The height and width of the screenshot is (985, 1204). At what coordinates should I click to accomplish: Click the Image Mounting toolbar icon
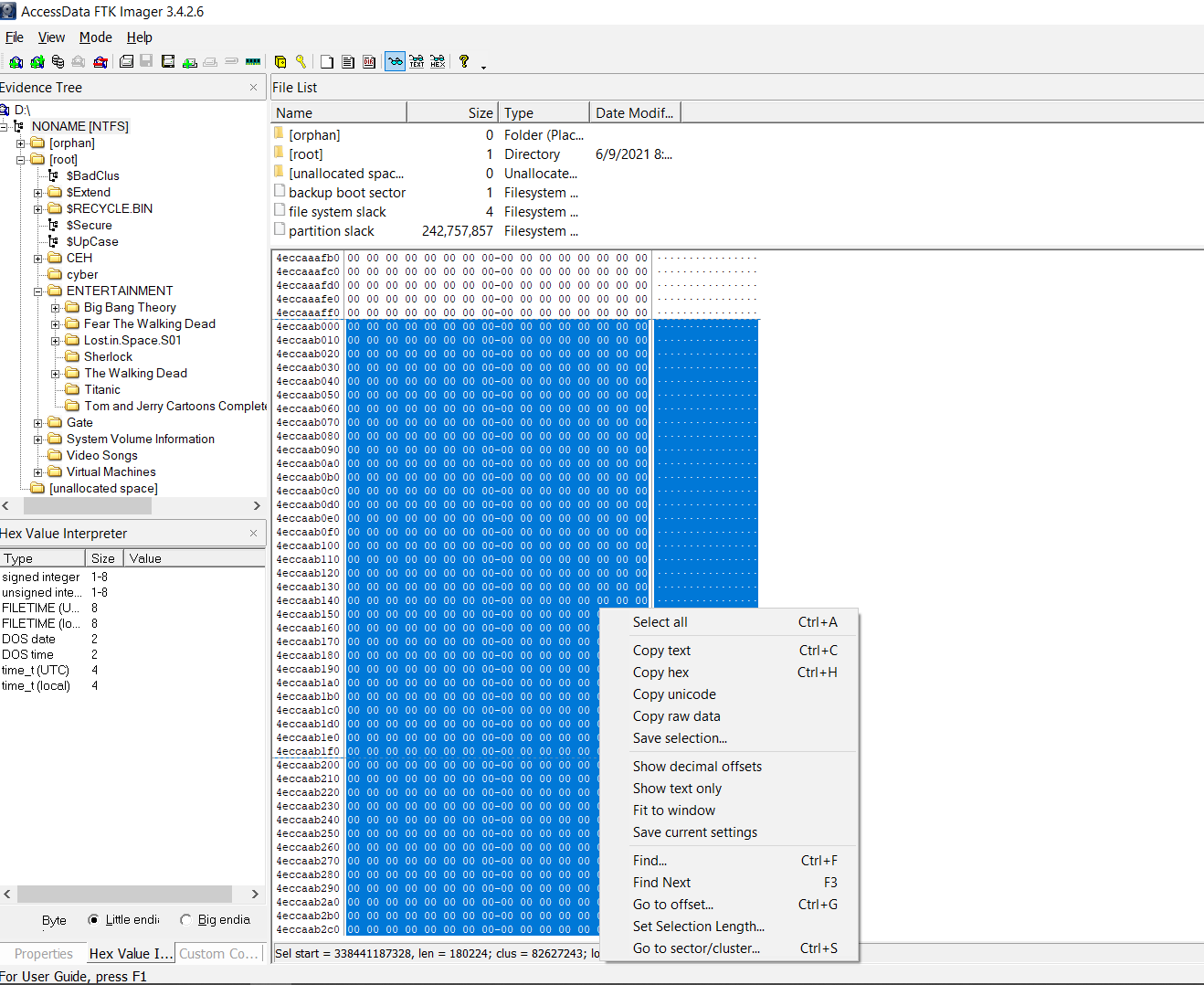(58, 61)
